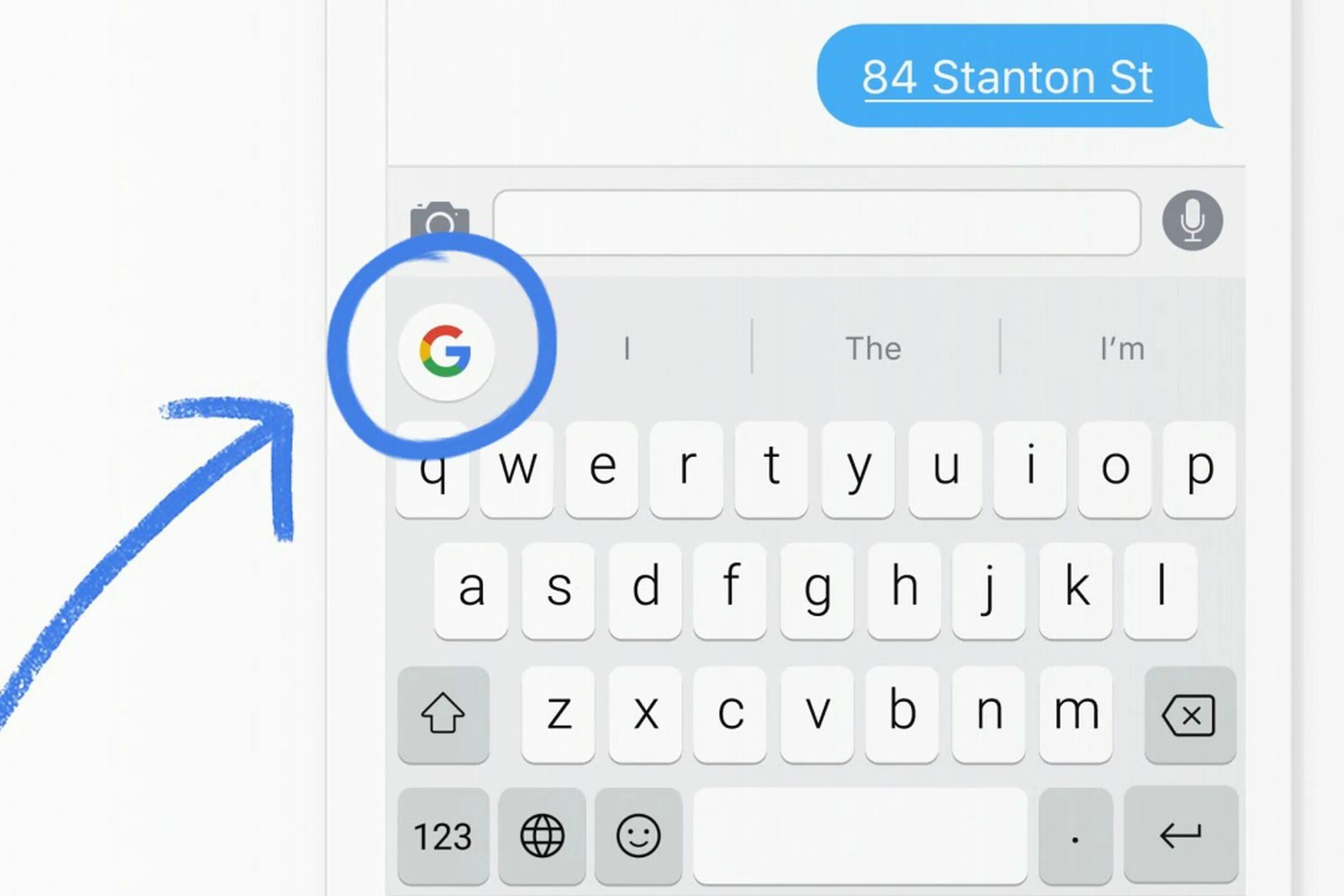Select the "I'm" word suggestion
The image size is (1344, 896).
point(1122,348)
